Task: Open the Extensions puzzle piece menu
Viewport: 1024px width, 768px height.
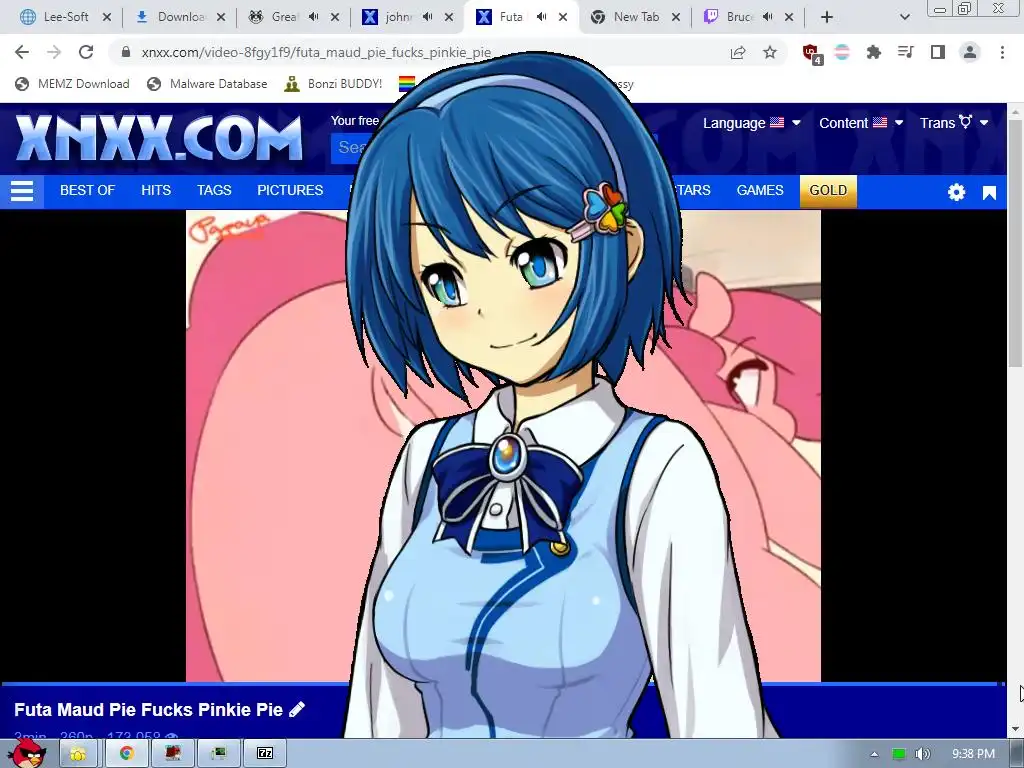Action: coord(874,52)
